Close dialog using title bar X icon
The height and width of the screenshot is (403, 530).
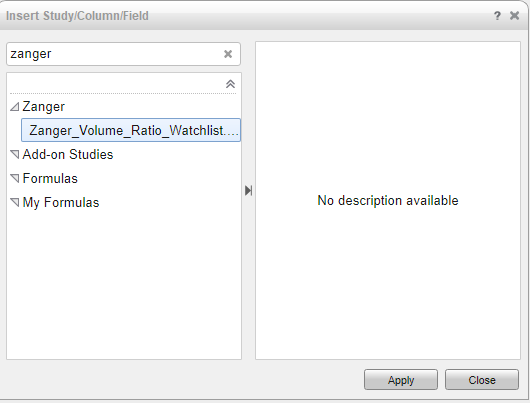click(514, 16)
